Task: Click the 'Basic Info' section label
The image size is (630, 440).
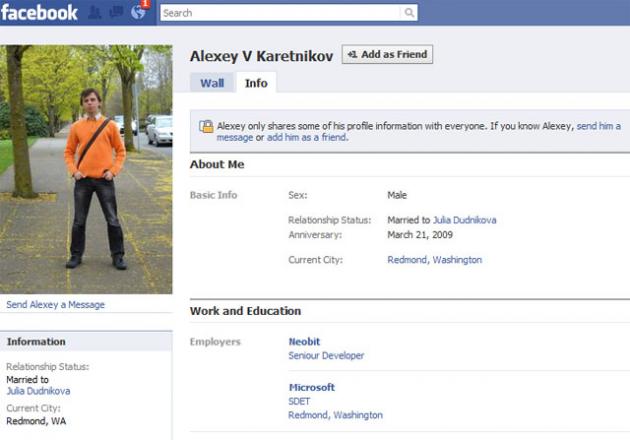Action: click(213, 195)
